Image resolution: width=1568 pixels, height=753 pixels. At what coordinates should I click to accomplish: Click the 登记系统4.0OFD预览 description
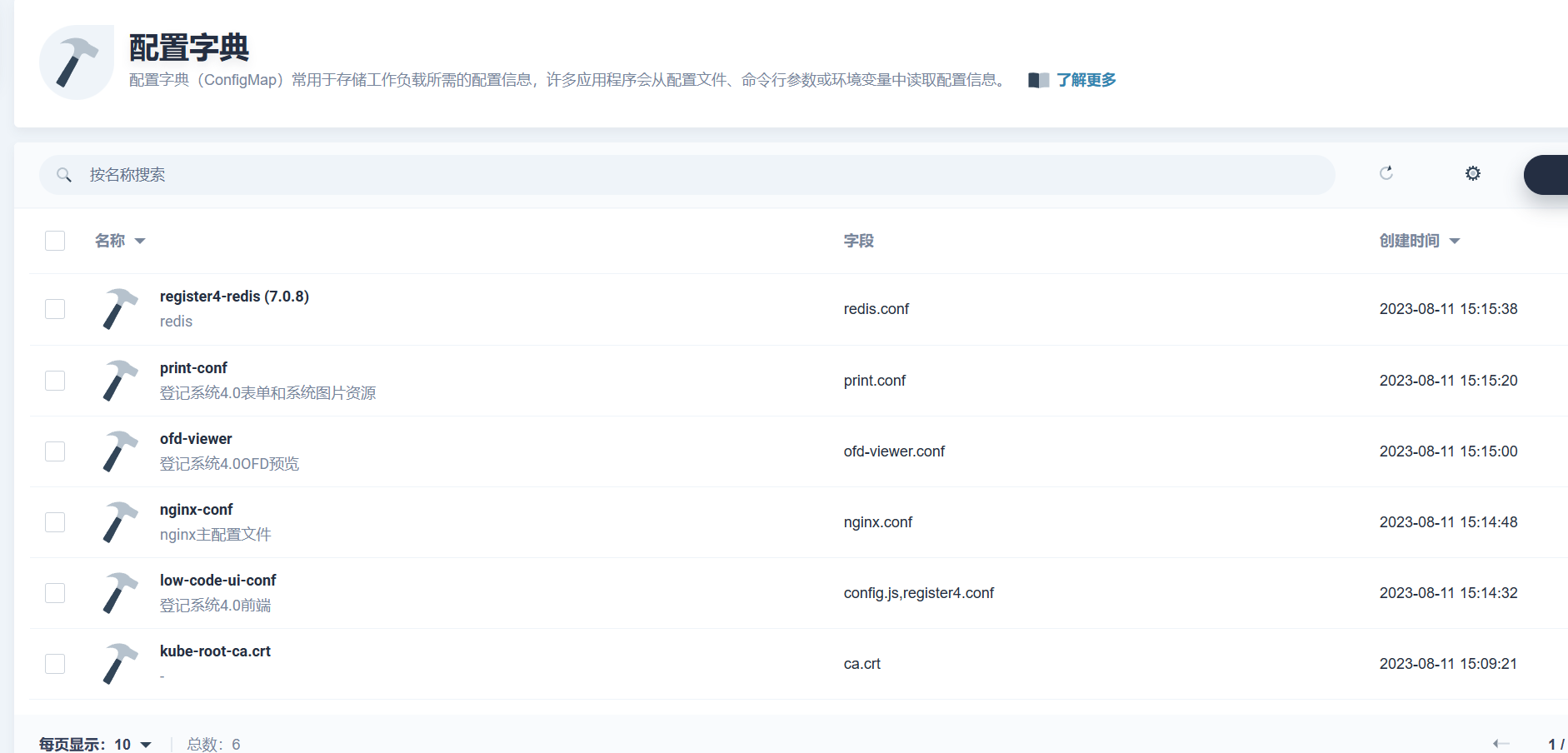click(x=229, y=464)
